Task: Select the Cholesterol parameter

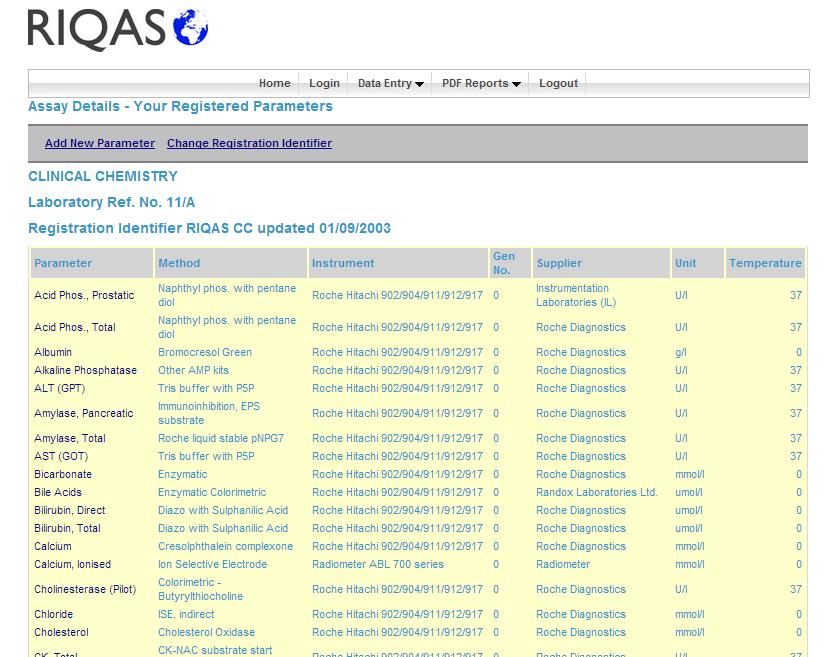Action: pyautogui.click(x=61, y=633)
